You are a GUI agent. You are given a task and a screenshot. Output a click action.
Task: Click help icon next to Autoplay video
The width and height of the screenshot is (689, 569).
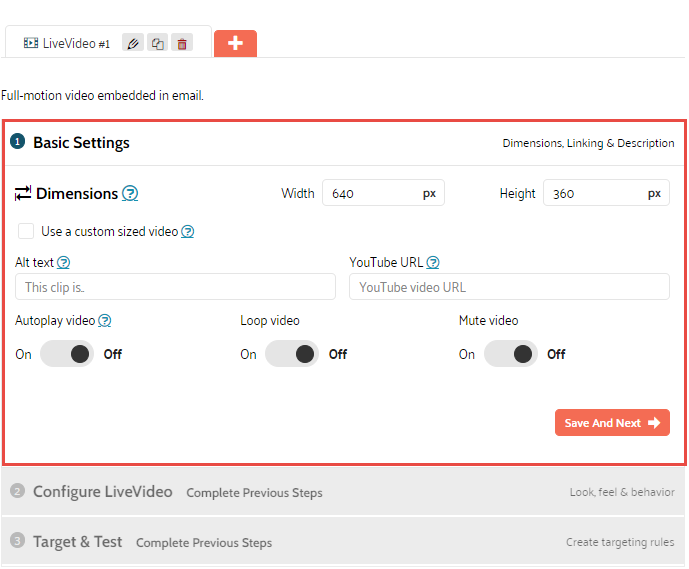point(104,321)
